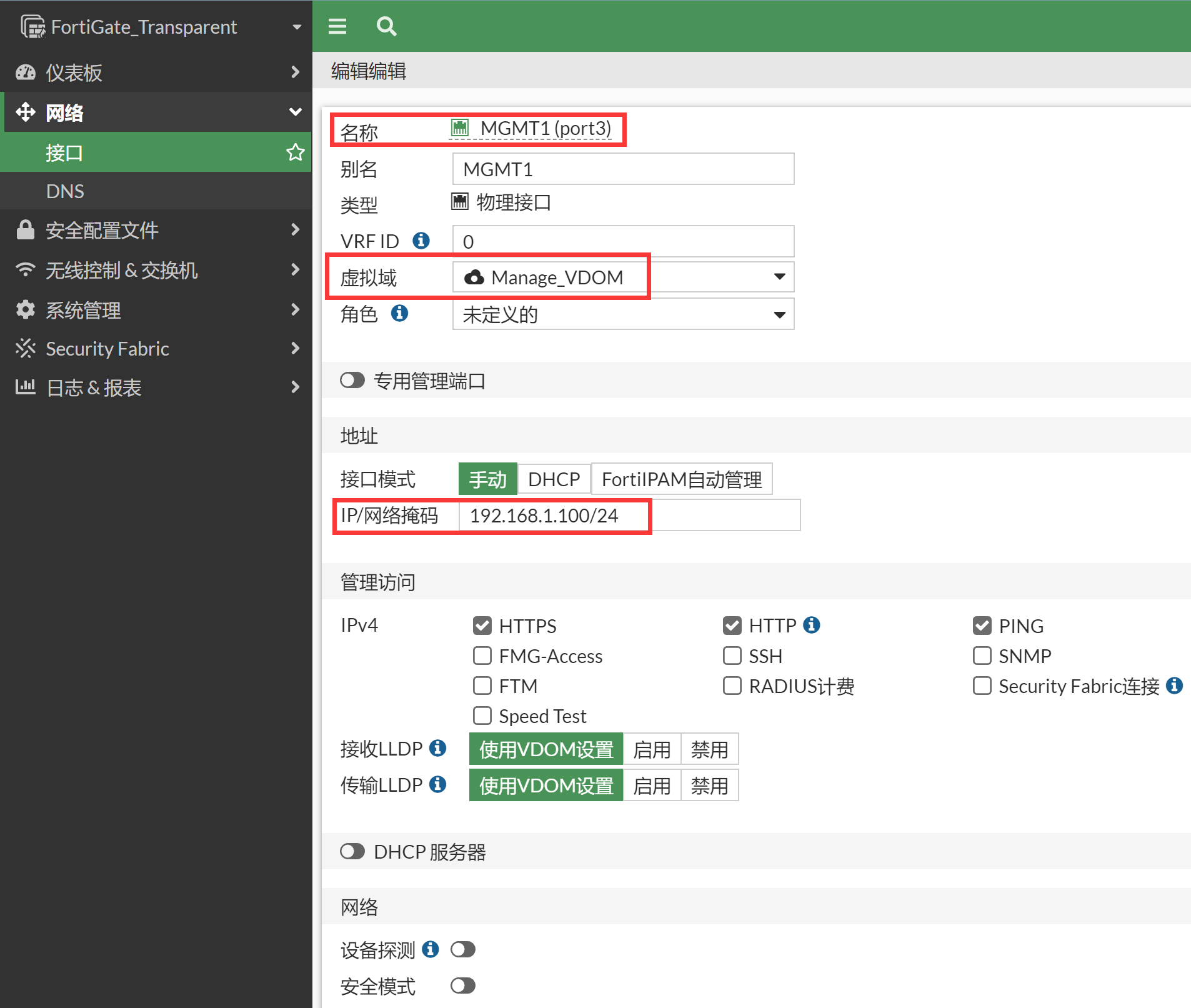Image resolution: width=1191 pixels, height=1008 pixels.
Task: Click the 设备探测 info icon
Action: (x=430, y=949)
